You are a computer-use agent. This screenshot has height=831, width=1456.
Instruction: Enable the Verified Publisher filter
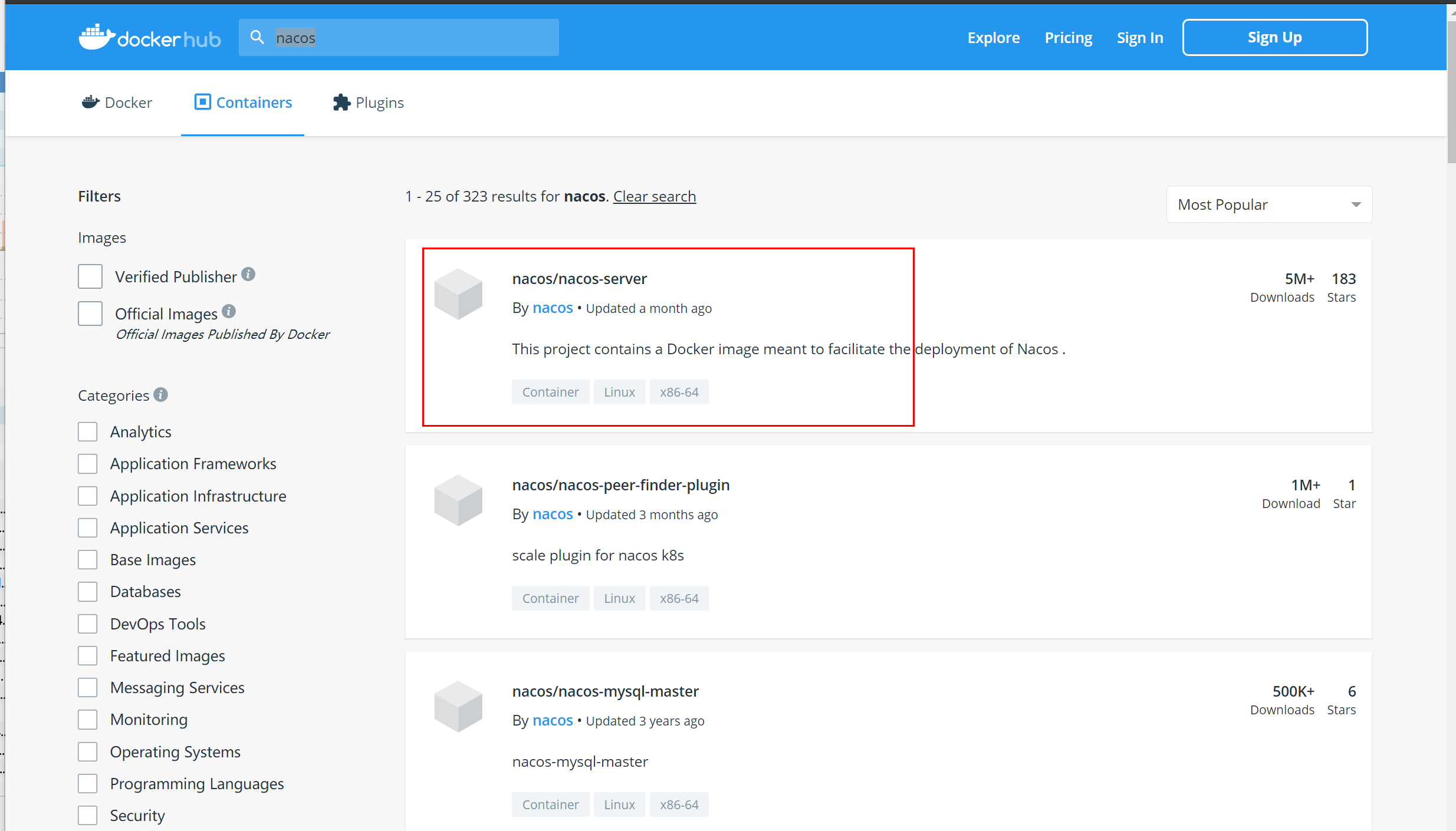click(90, 276)
